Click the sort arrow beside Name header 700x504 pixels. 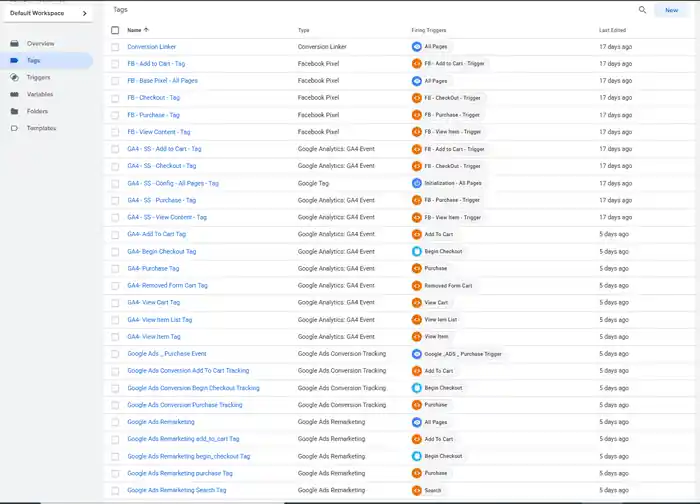pyautogui.click(x=146, y=30)
